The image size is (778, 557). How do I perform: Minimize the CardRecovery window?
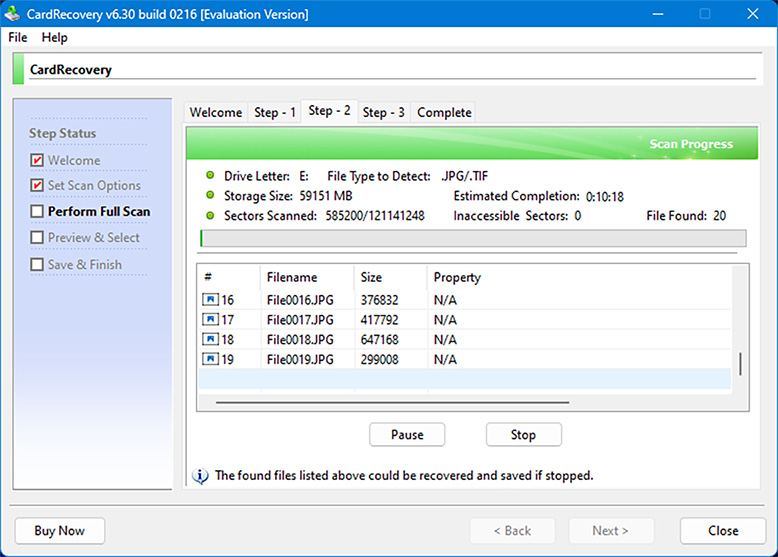[x=658, y=14]
